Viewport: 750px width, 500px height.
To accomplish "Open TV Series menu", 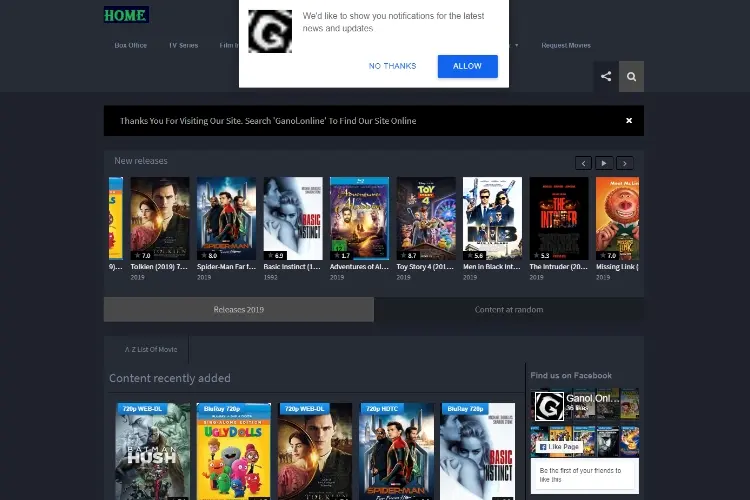I will click(183, 45).
